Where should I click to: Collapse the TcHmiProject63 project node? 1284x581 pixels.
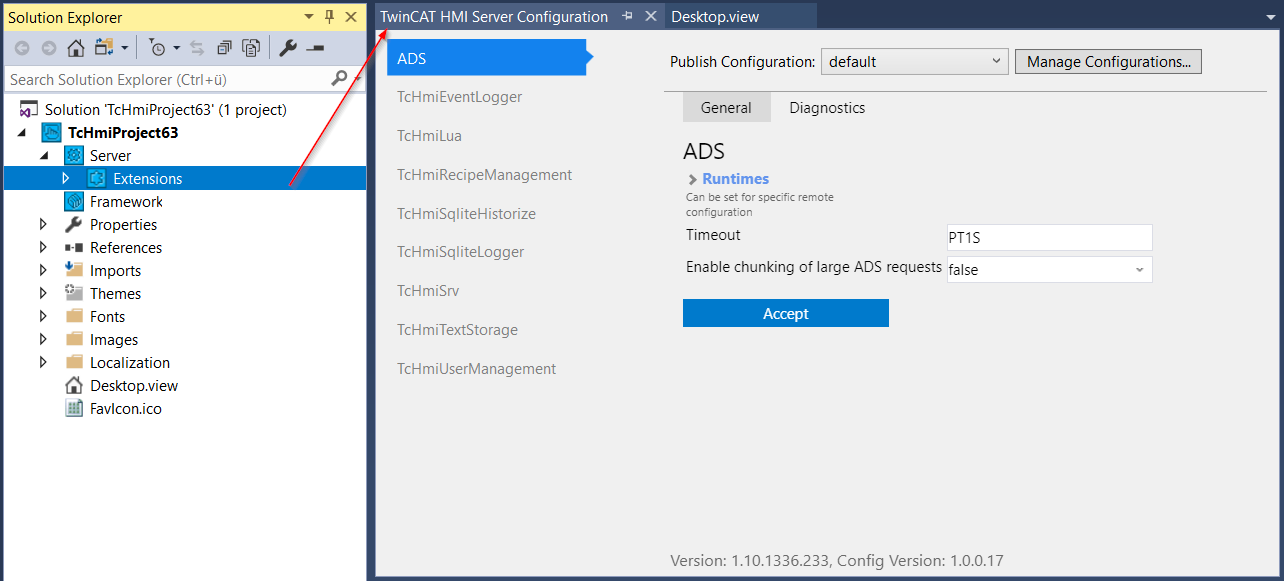(x=22, y=133)
